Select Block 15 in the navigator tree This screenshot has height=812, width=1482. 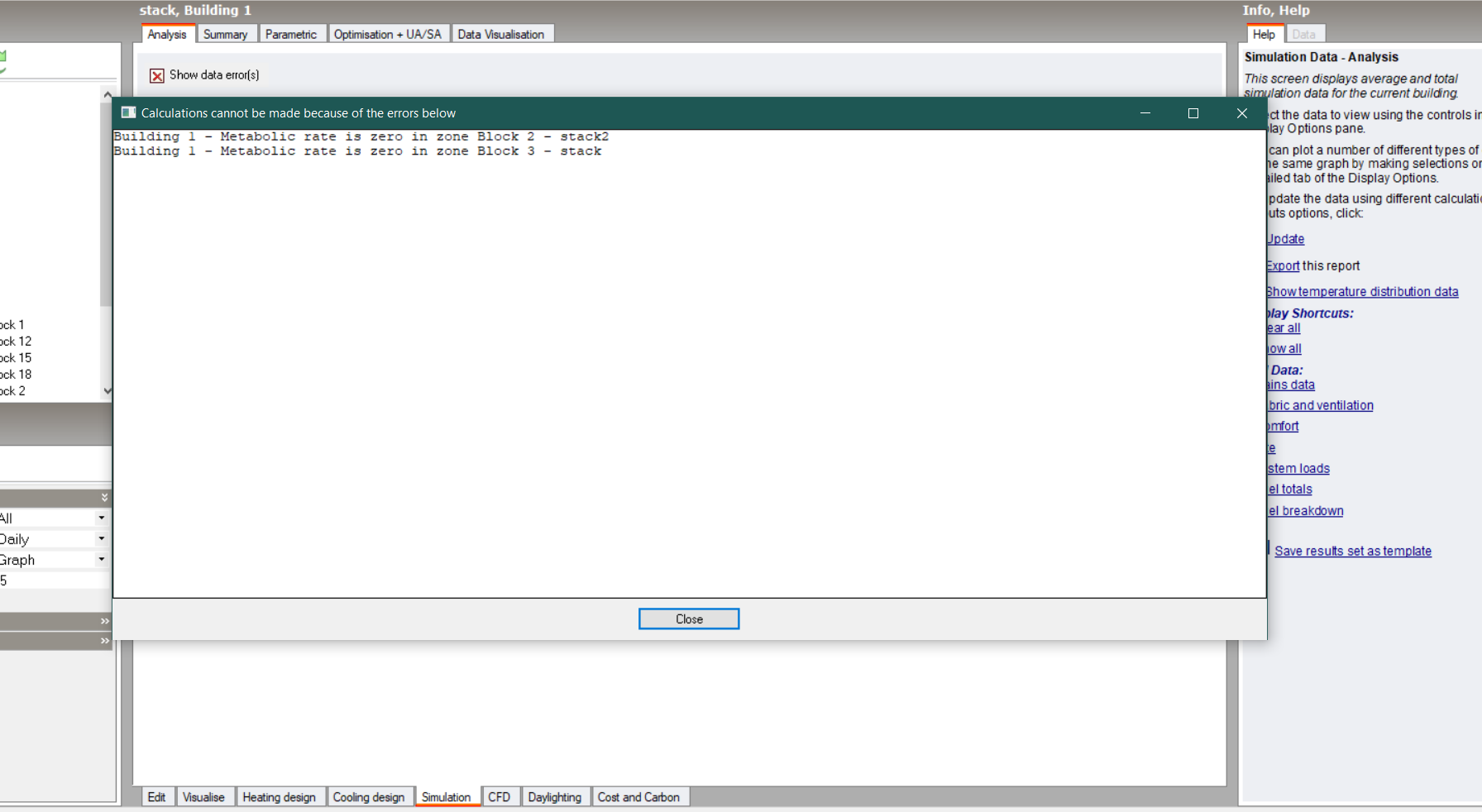[16, 358]
